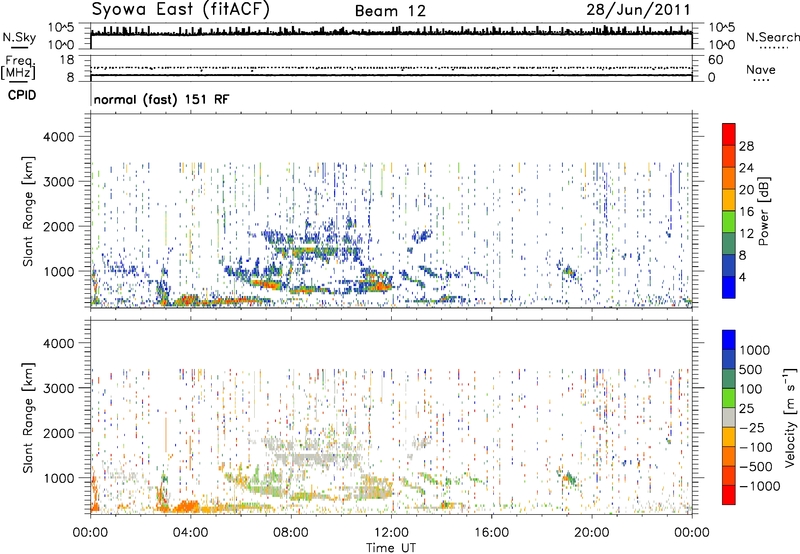The height and width of the screenshot is (554, 800).
Task: Click the 'Time UT' axis label
Action: coord(391,548)
